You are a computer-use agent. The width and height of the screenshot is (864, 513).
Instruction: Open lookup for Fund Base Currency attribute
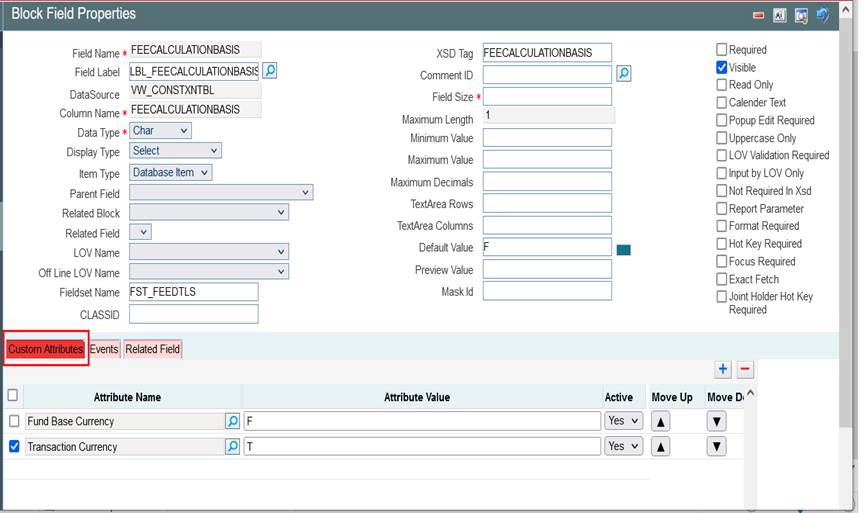[x=233, y=422]
